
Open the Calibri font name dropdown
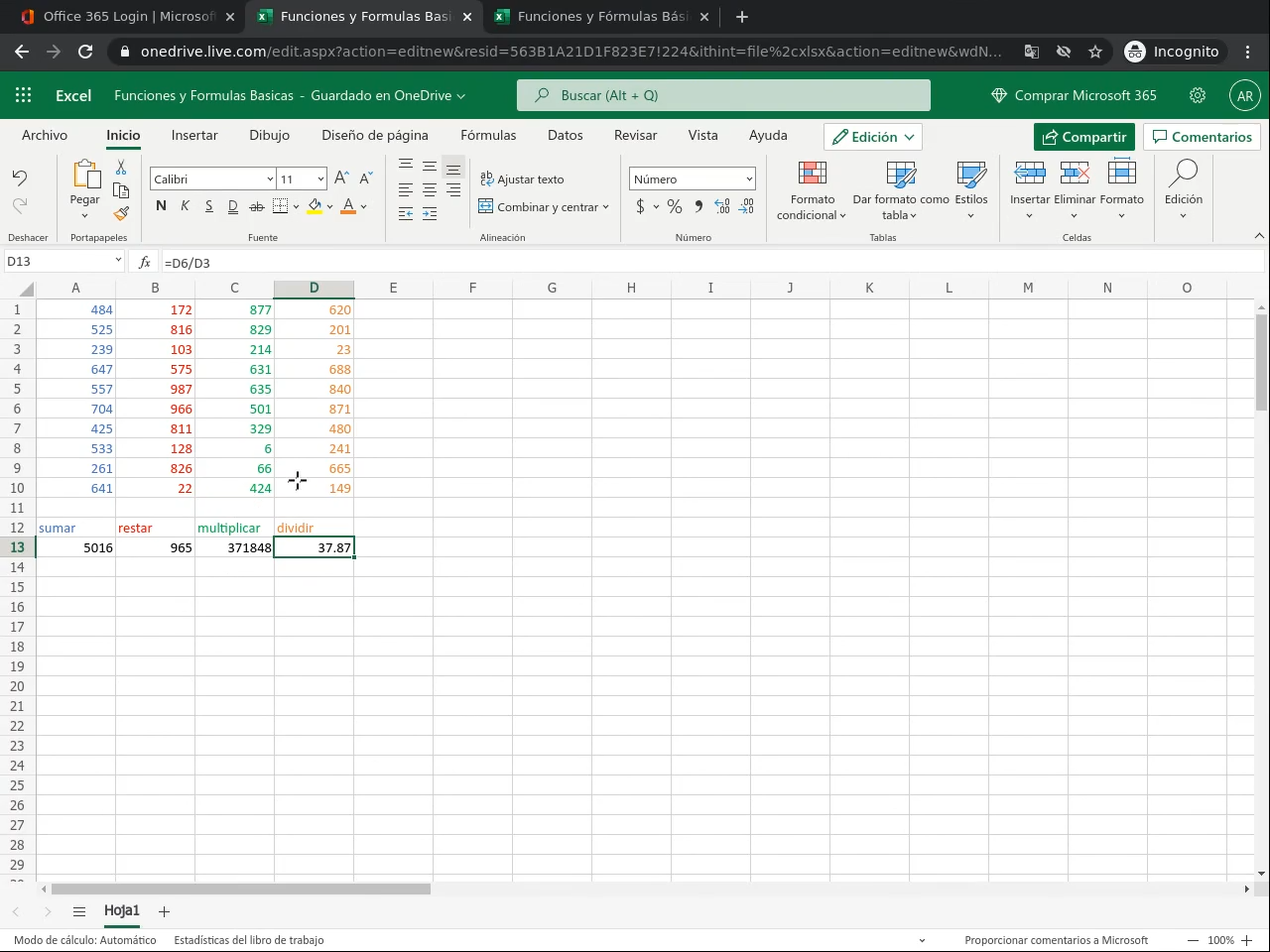tap(269, 179)
